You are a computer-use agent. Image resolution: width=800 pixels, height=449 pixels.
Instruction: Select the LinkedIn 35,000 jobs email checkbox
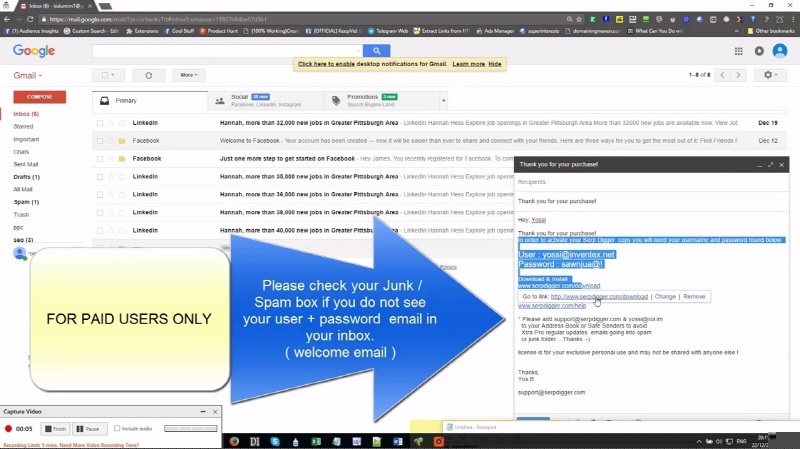(x=100, y=177)
